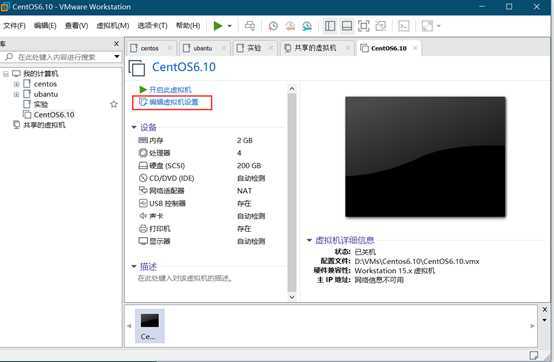Screen dimensions: 554x362
Task: Click the device panel vertical scrollbar
Action: (x=292, y=192)
